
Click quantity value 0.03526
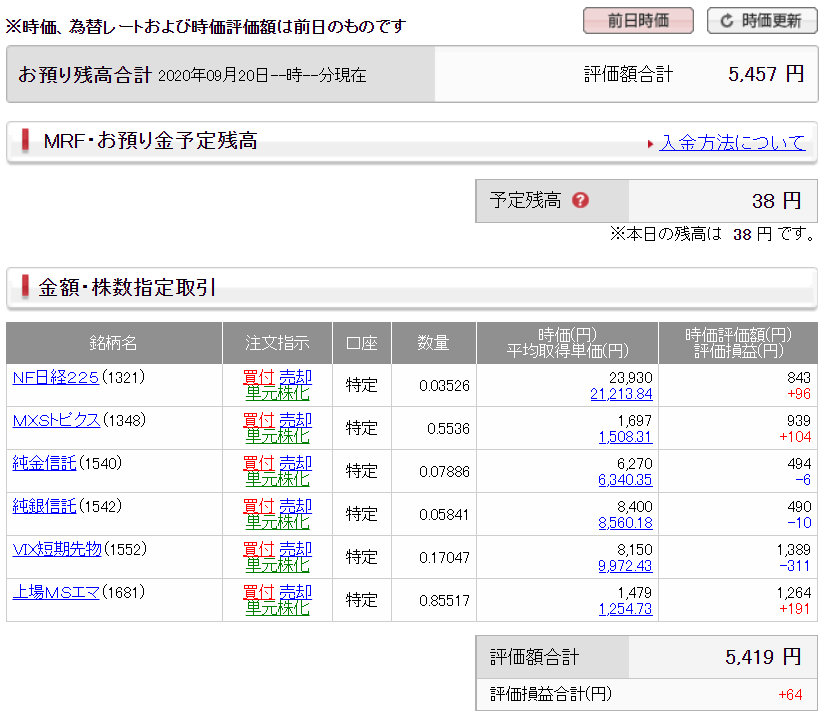pos(444,386)
